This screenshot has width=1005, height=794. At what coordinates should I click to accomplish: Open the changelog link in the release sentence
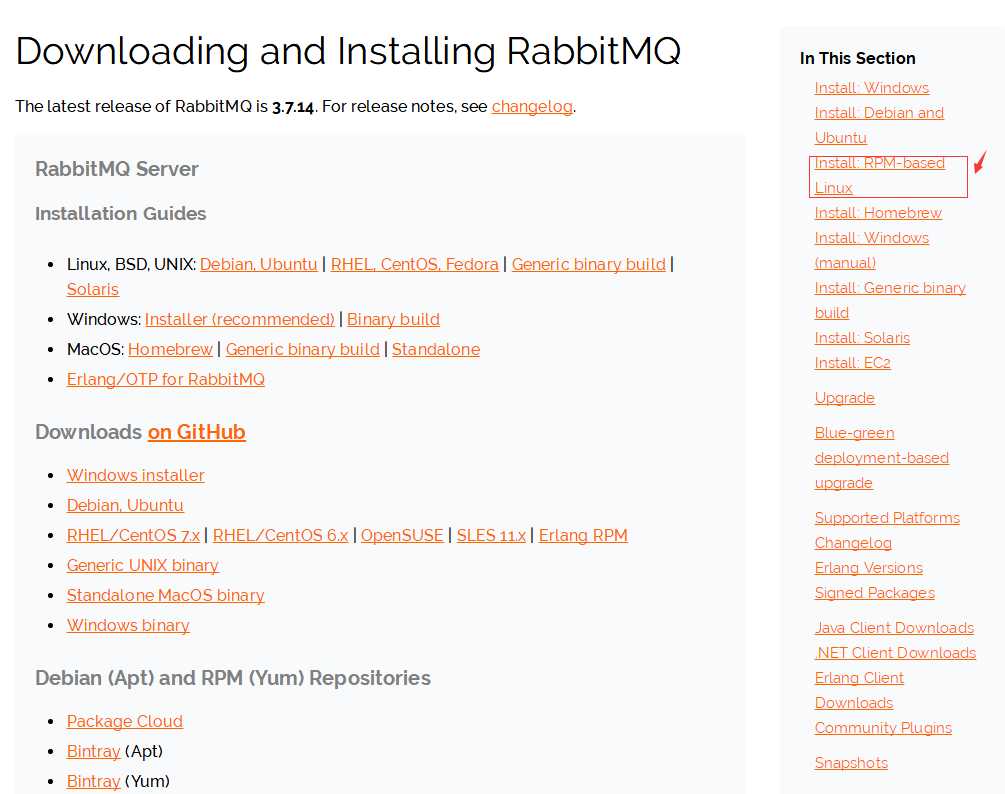(x=532, y=106)
